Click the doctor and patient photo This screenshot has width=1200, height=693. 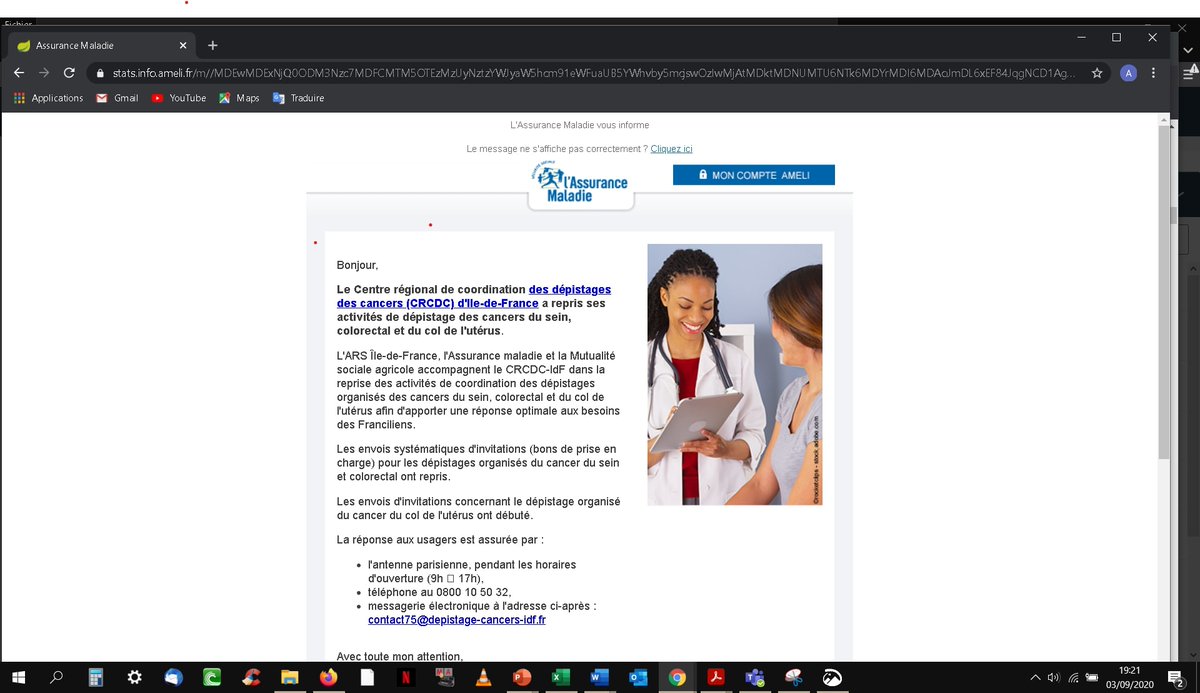tap(735, 374)
